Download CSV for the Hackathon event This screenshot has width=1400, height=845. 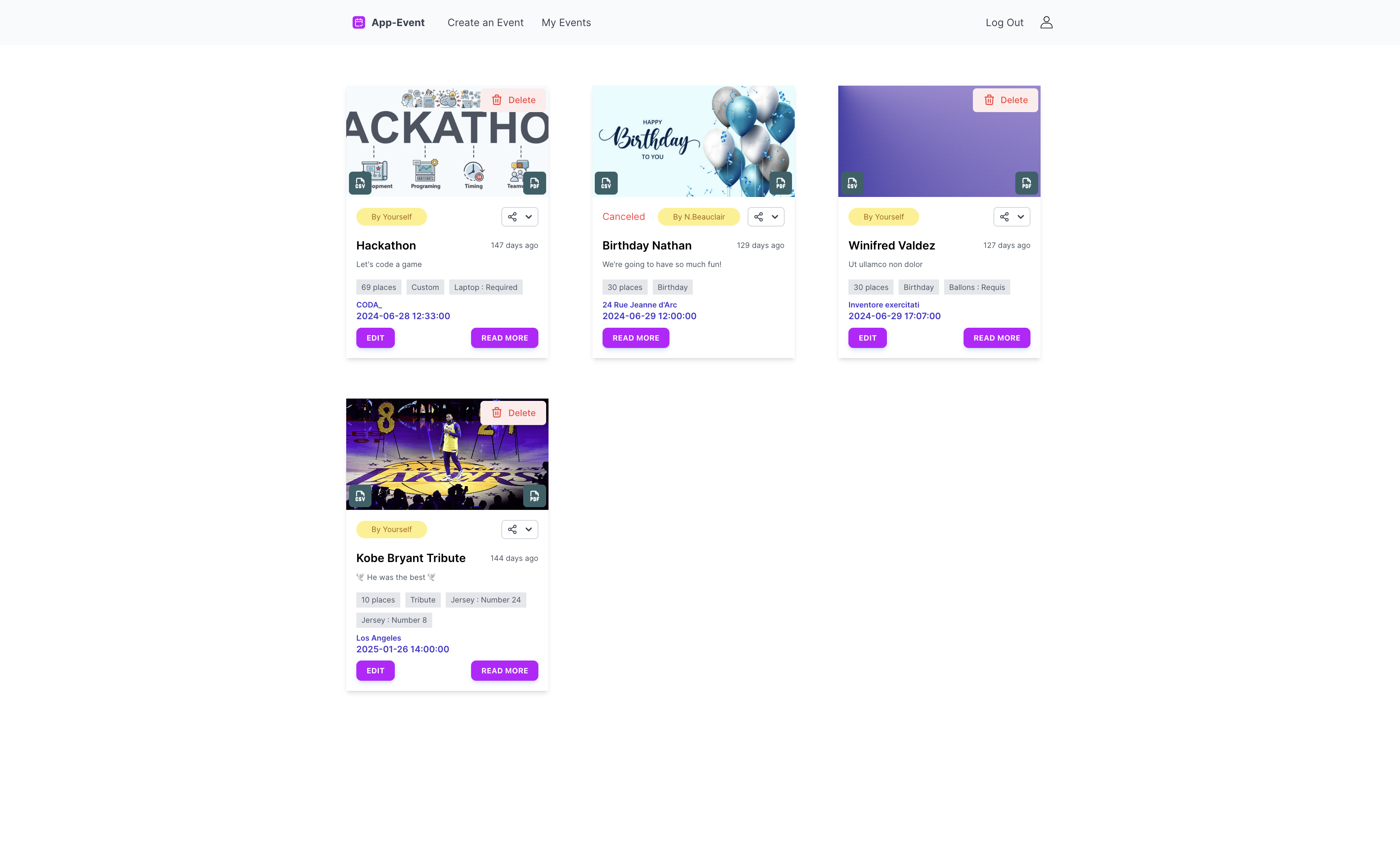(360, 183)
